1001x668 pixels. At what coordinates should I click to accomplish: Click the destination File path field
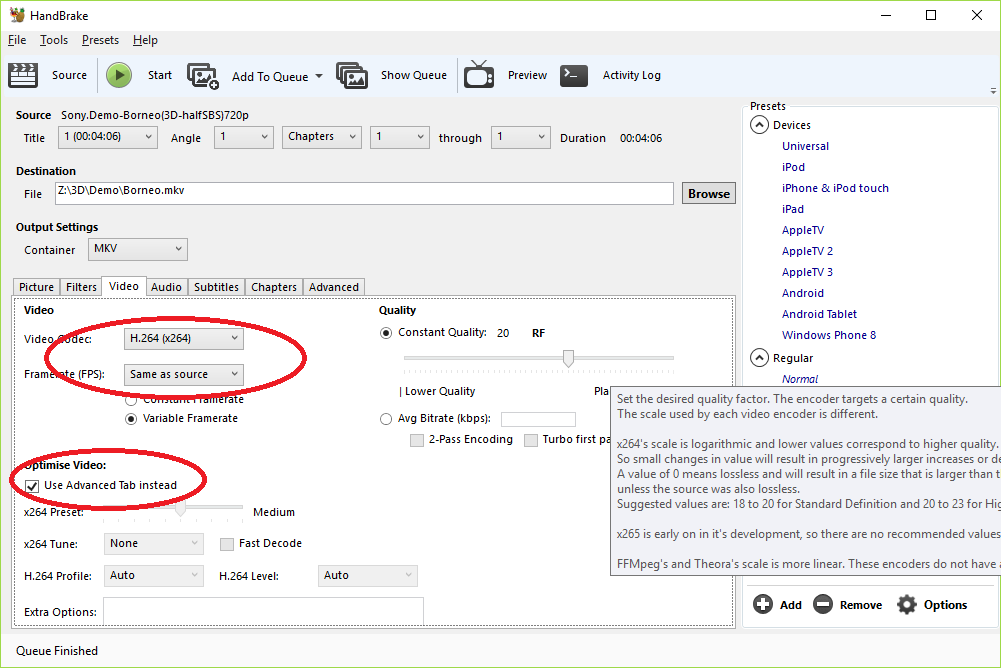point(364,193)
